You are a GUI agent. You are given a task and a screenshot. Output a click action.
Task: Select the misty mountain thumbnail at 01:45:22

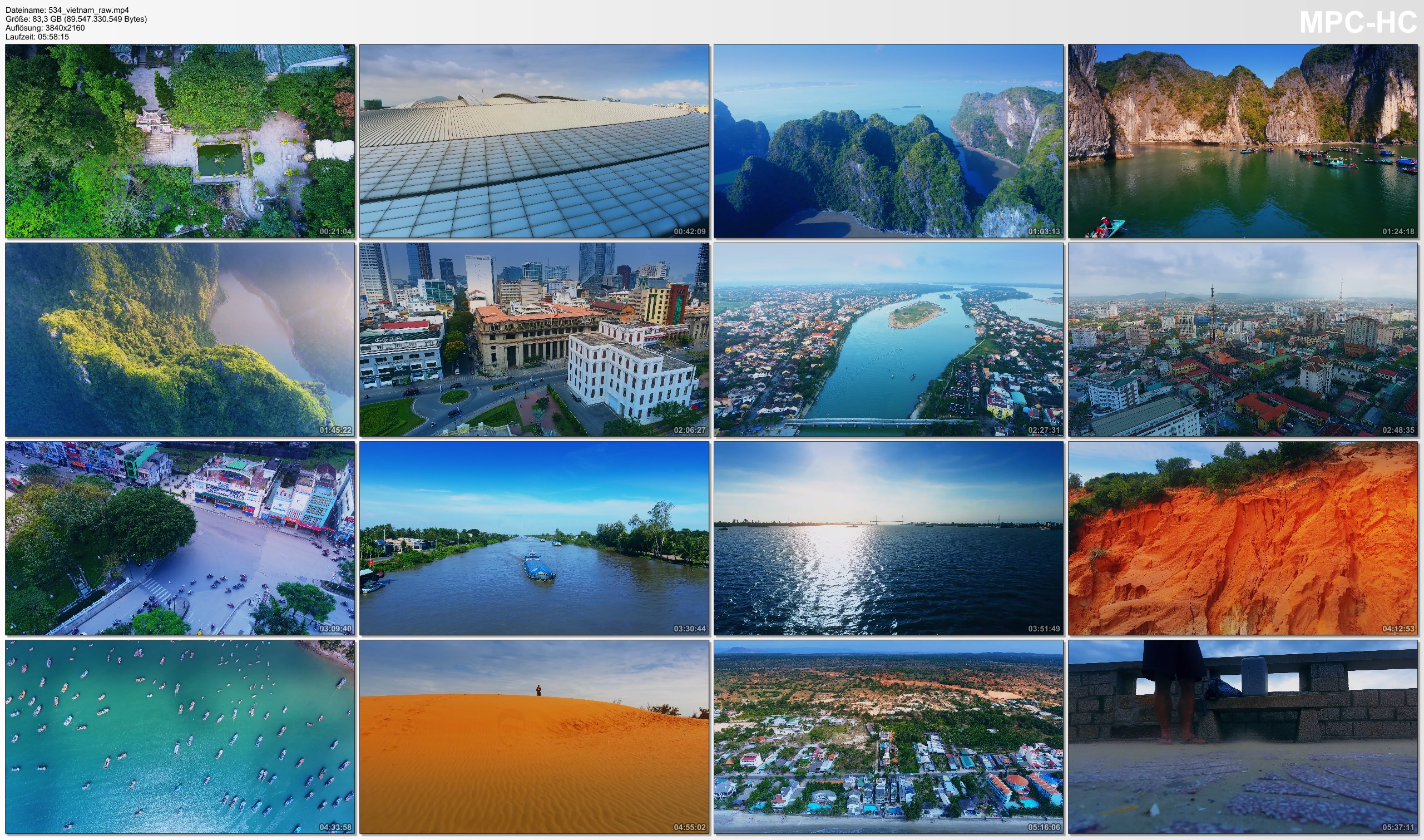pyautogui.click(x=180, y=340)
